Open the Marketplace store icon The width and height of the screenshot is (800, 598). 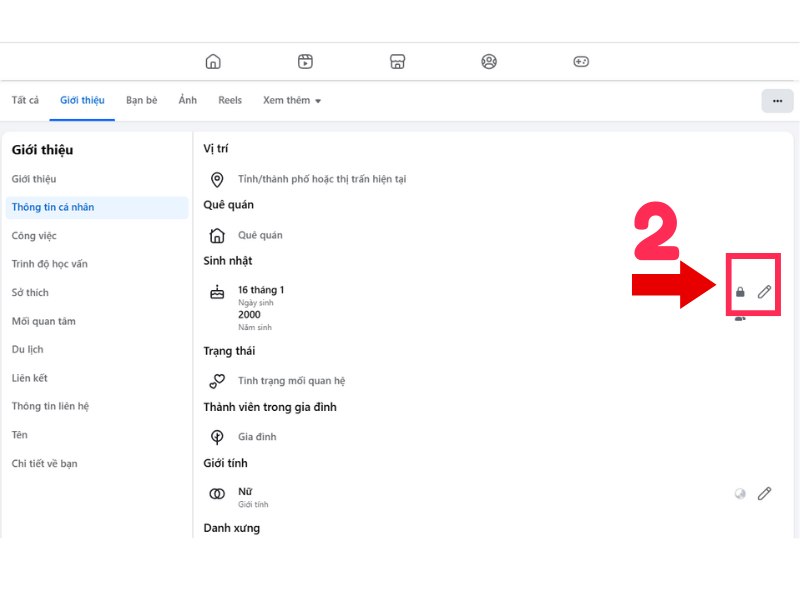tap(397, 62)
